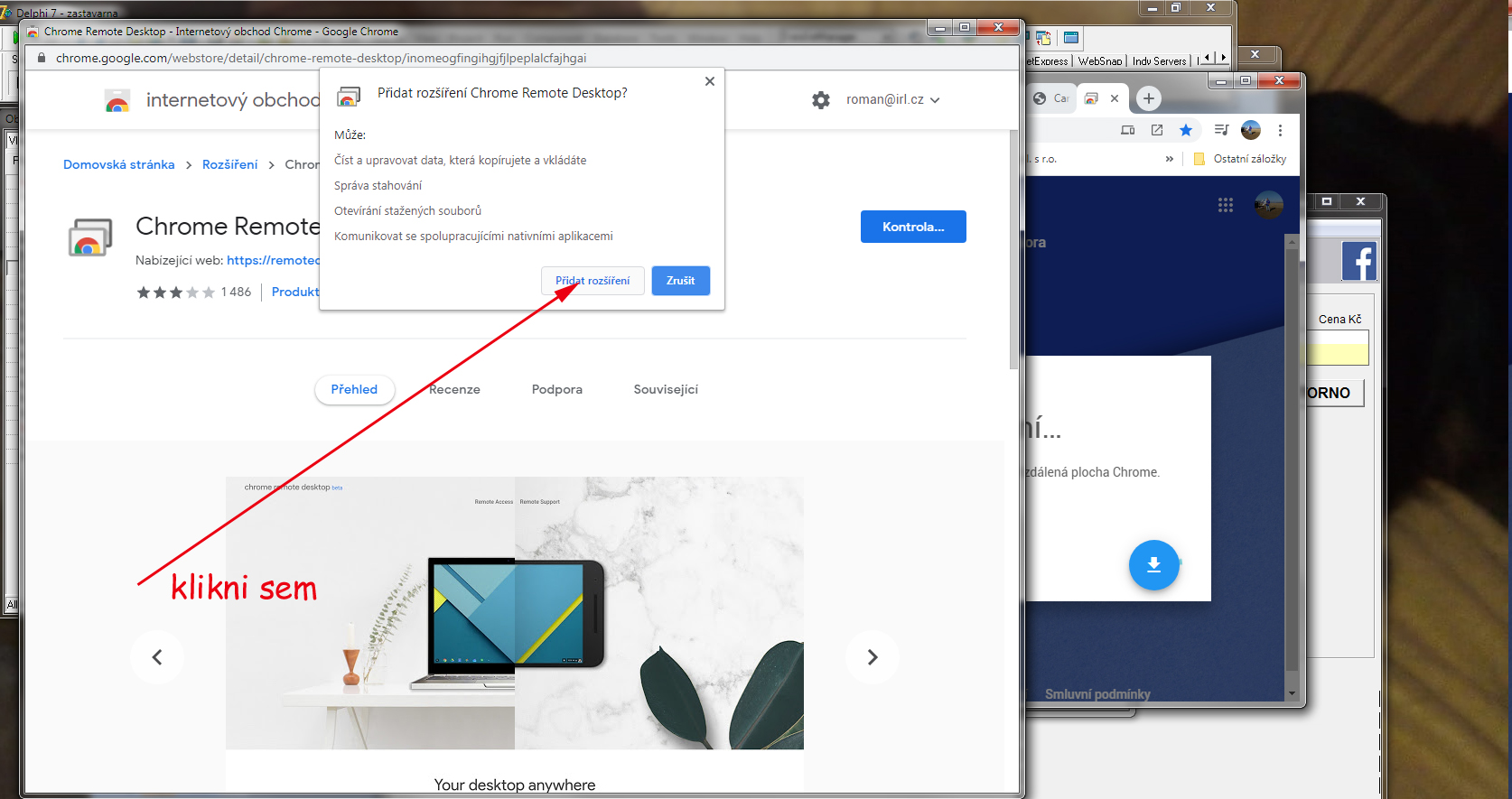Image resolution: width=1512 pixels, height=799 pixels.
Task: Select the 'Související' tab
Action: pyautogui.click(x=666, y=389)
